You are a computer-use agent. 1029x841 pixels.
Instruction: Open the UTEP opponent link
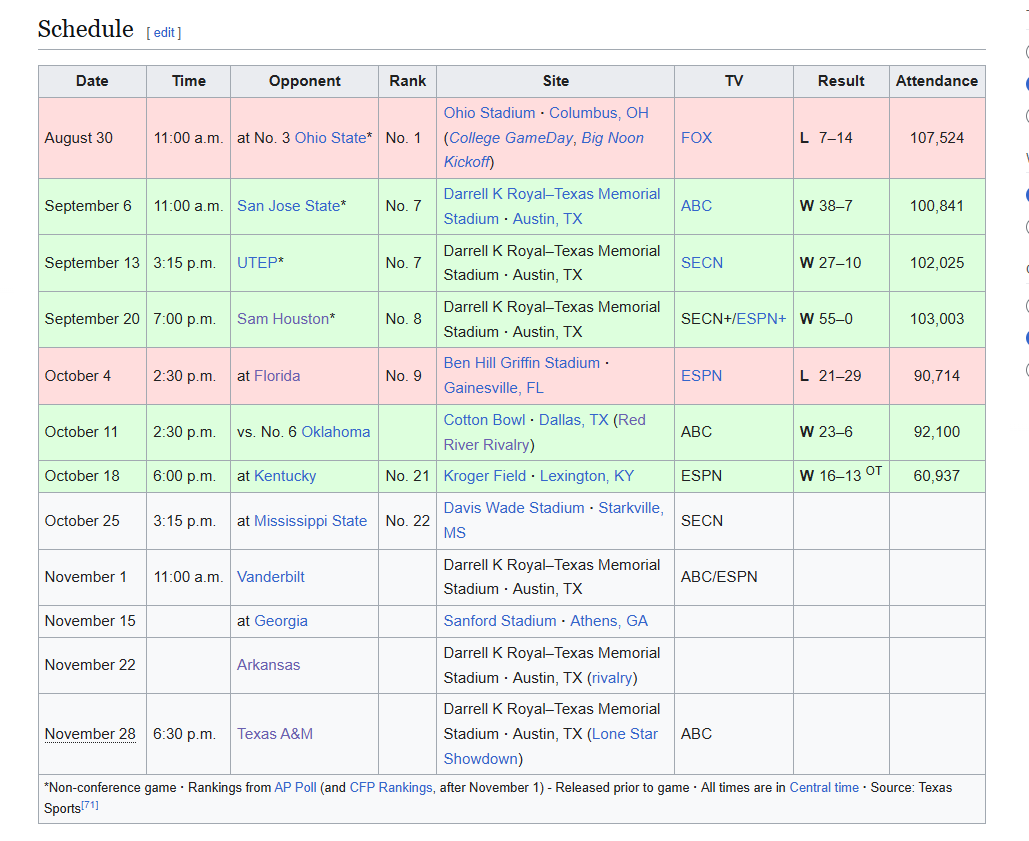point(257,263)
